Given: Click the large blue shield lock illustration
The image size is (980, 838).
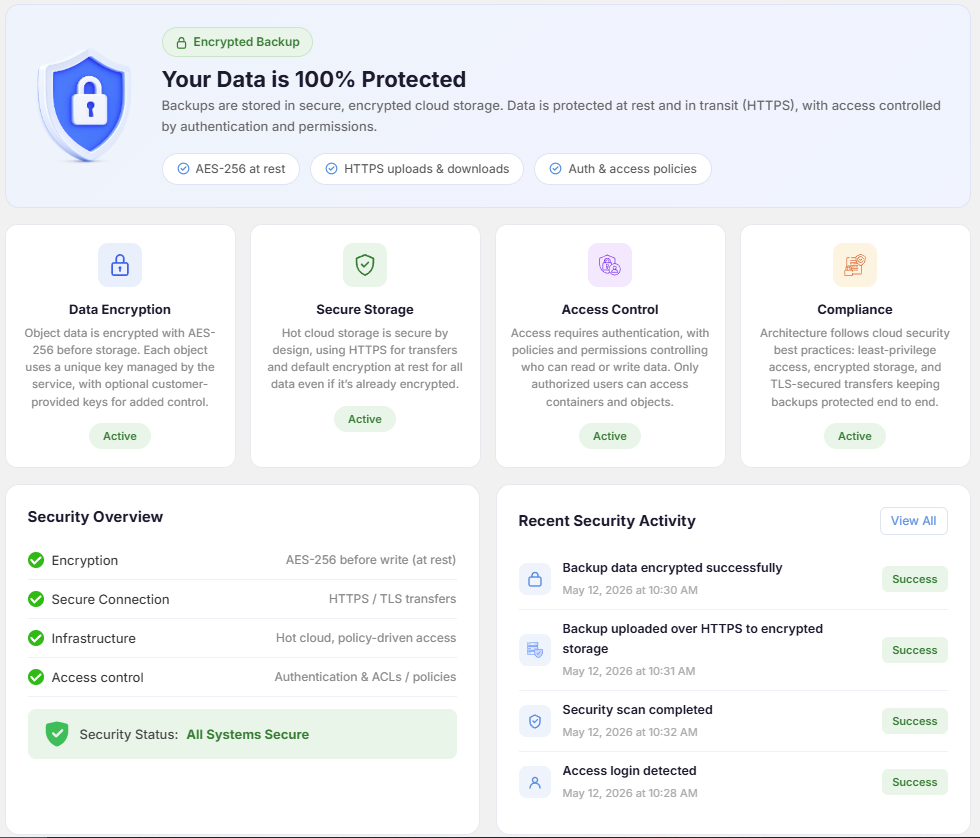Looking at the screenshot, I should pos(86,105).
